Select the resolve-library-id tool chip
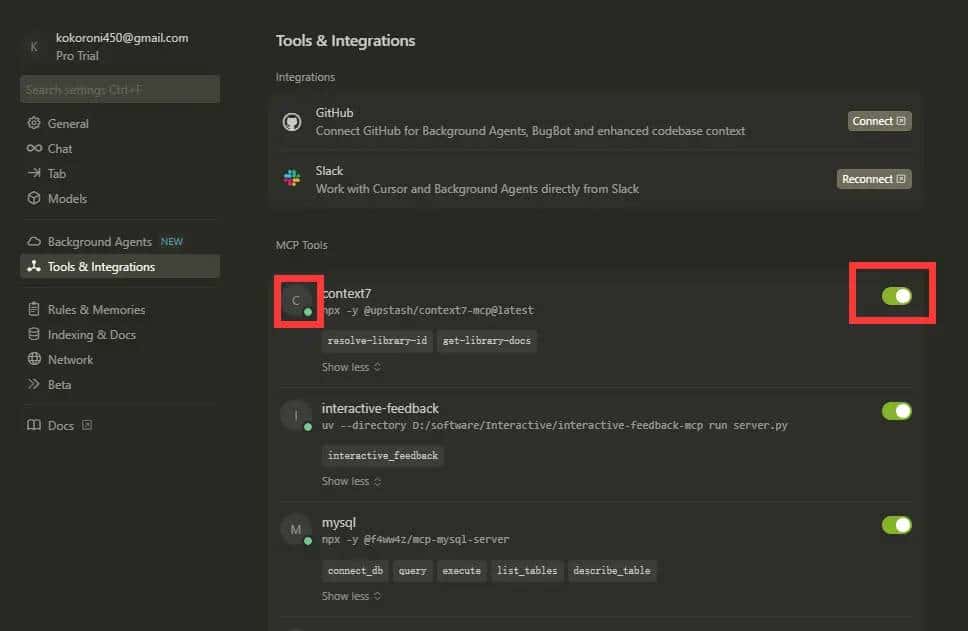 click(377, 341)
